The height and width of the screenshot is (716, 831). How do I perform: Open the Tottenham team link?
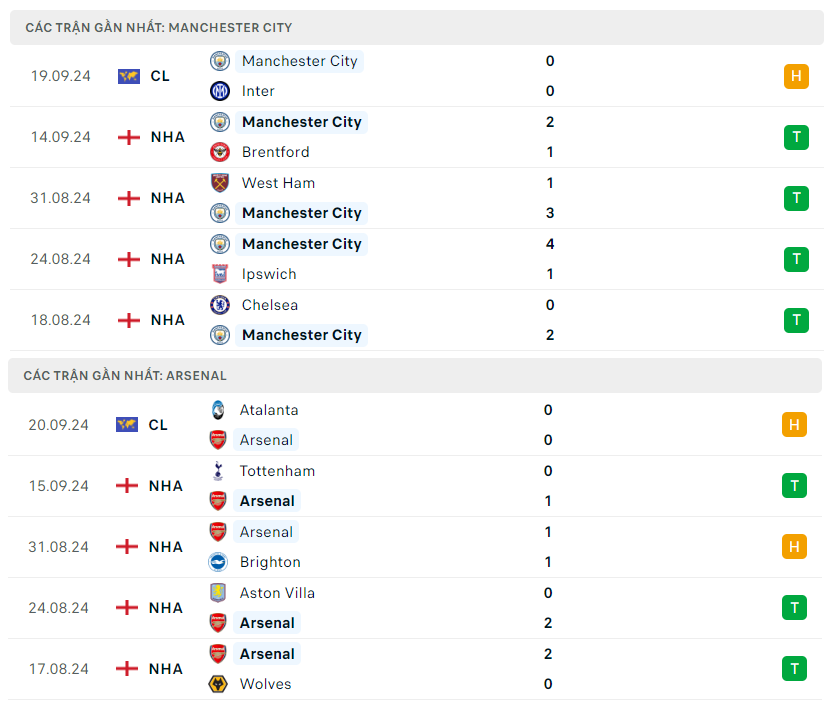click(277, 471)
